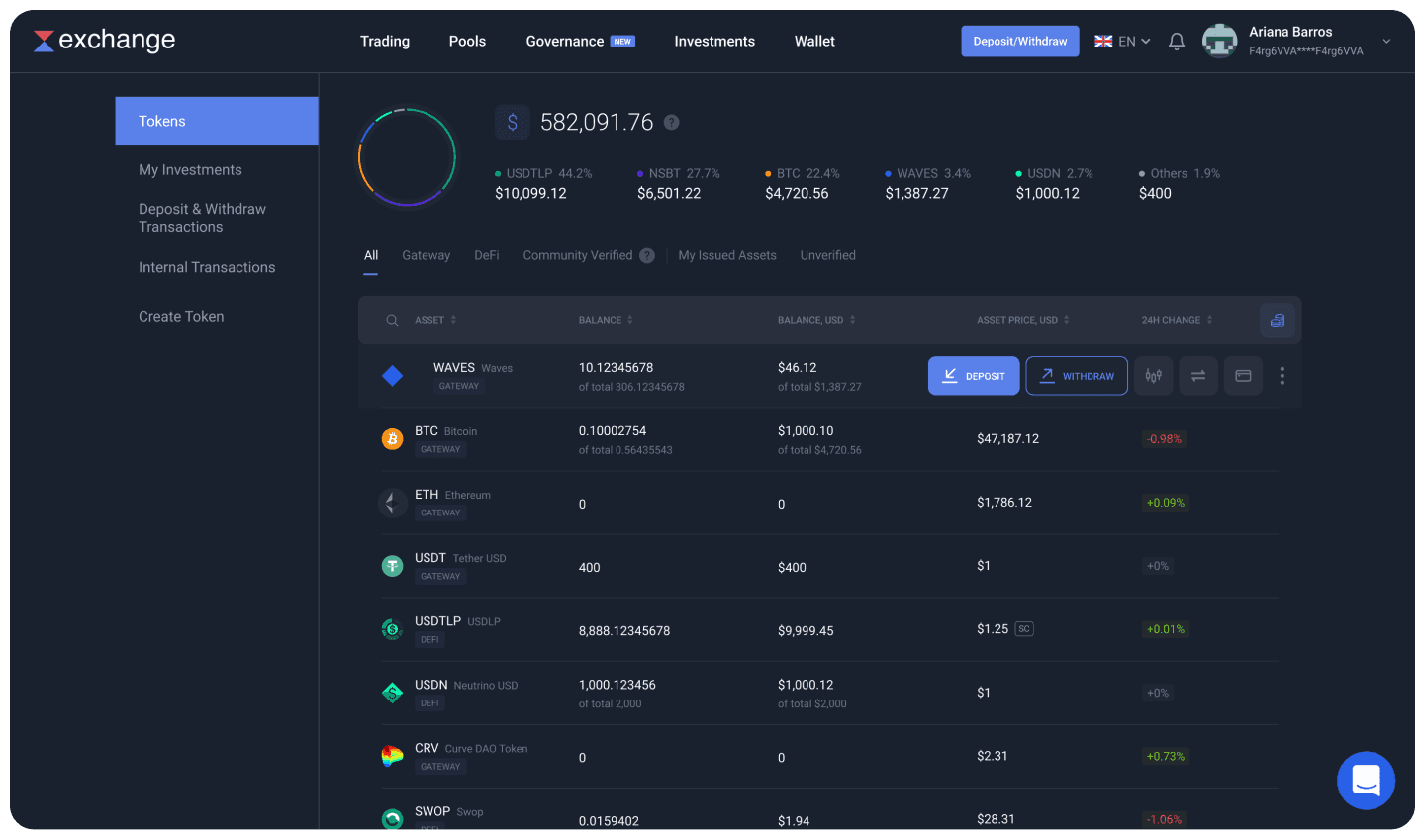Click the swap arrows icon for WAVES

(x=1198, y=376)
